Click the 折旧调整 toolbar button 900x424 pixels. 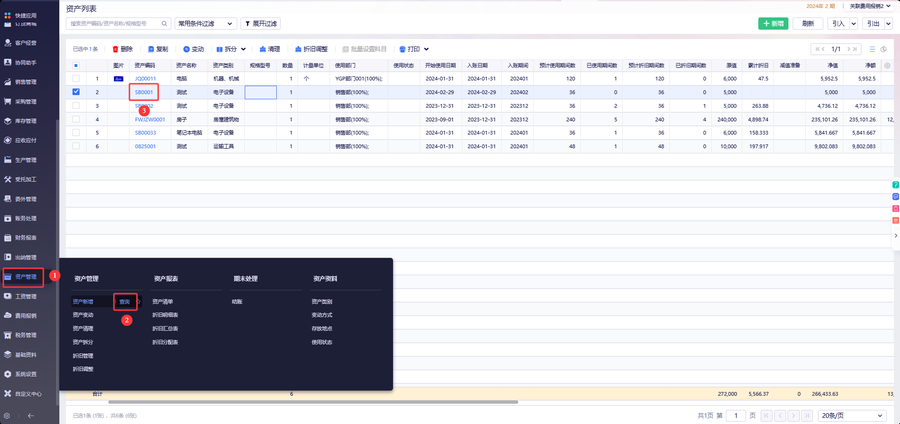click(312, 49)
